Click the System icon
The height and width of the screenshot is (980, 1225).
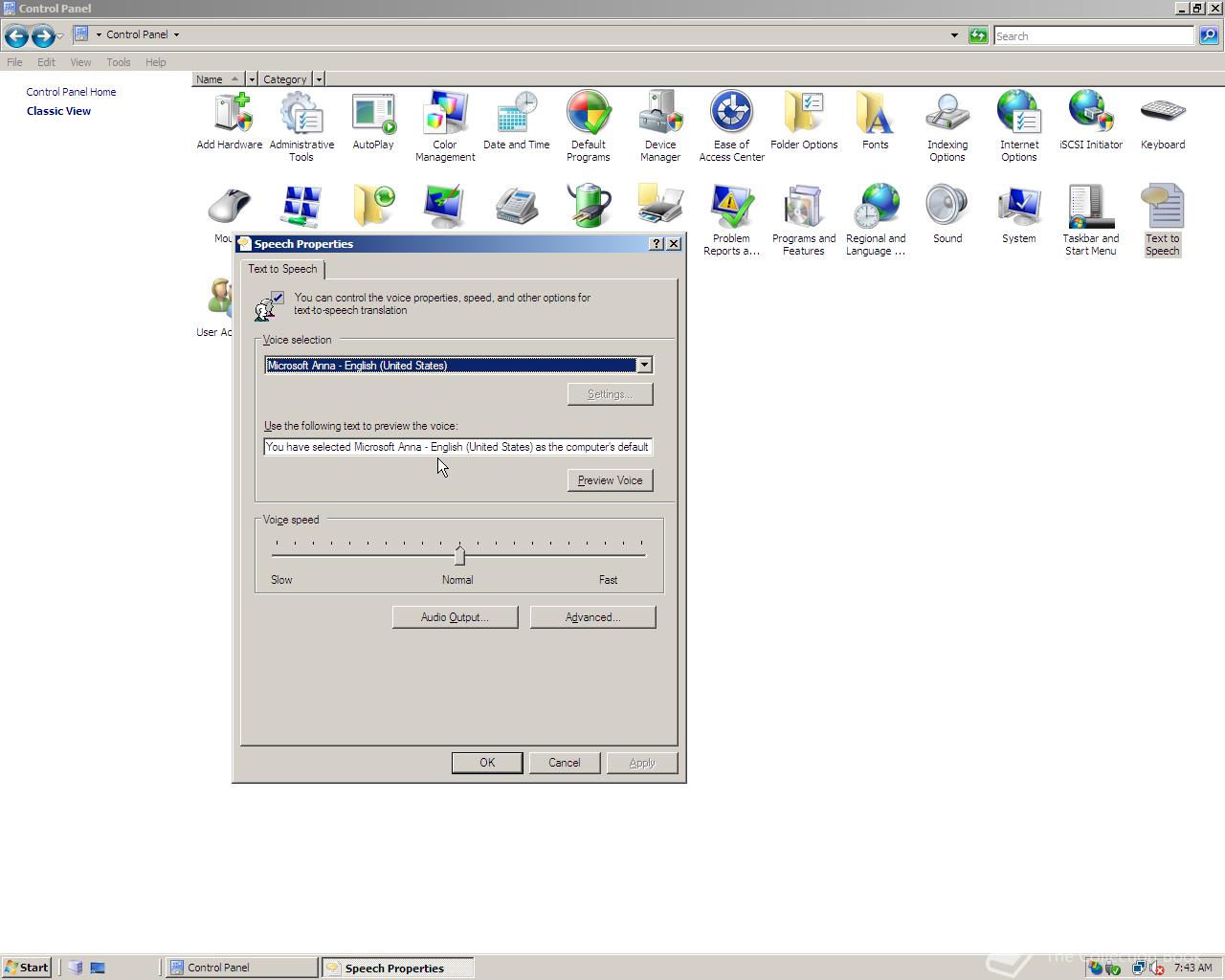point(1019,214)
